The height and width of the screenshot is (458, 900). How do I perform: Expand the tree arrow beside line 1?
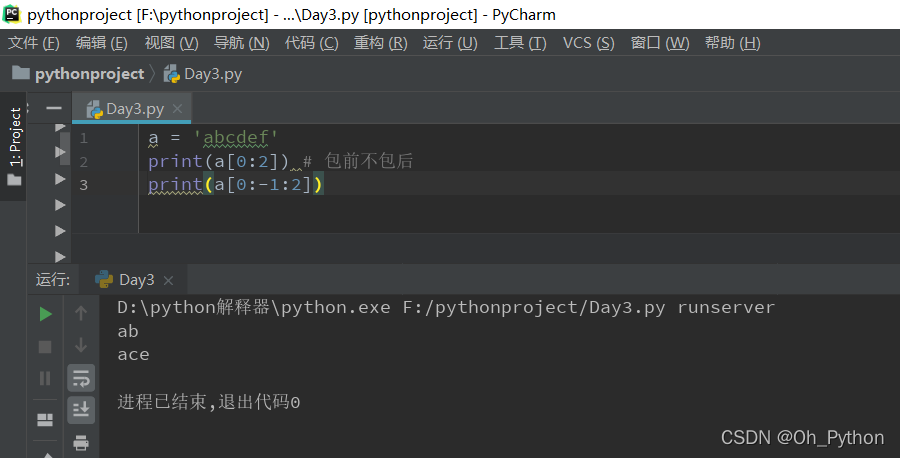click(x=60, y=128)
